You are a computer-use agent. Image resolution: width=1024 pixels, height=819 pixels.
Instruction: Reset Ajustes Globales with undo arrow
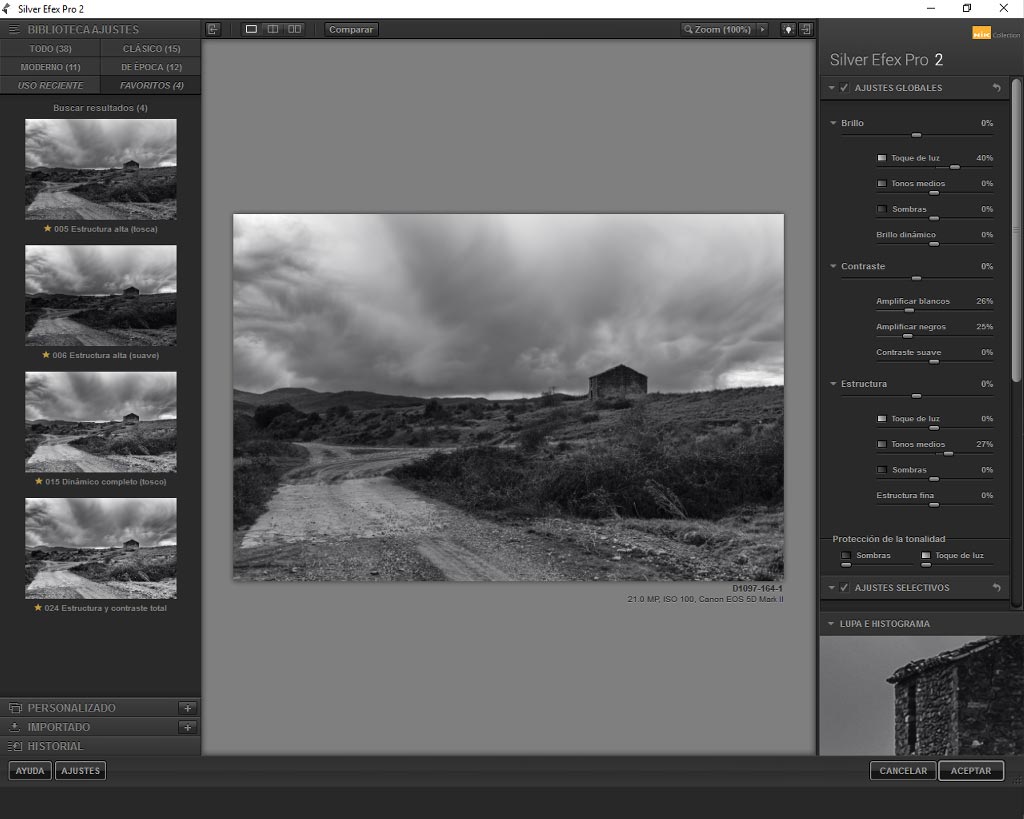pos(997,88)
